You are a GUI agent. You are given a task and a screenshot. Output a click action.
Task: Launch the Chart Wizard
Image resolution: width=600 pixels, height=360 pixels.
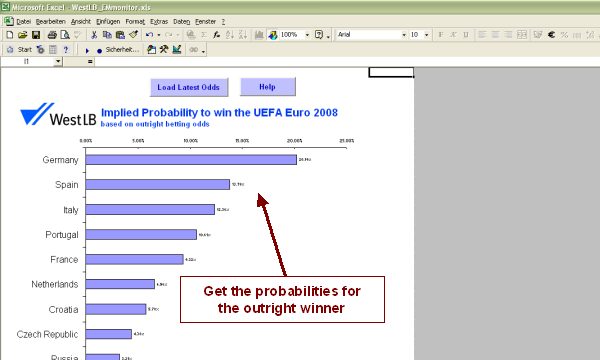(x=259, y=35)
